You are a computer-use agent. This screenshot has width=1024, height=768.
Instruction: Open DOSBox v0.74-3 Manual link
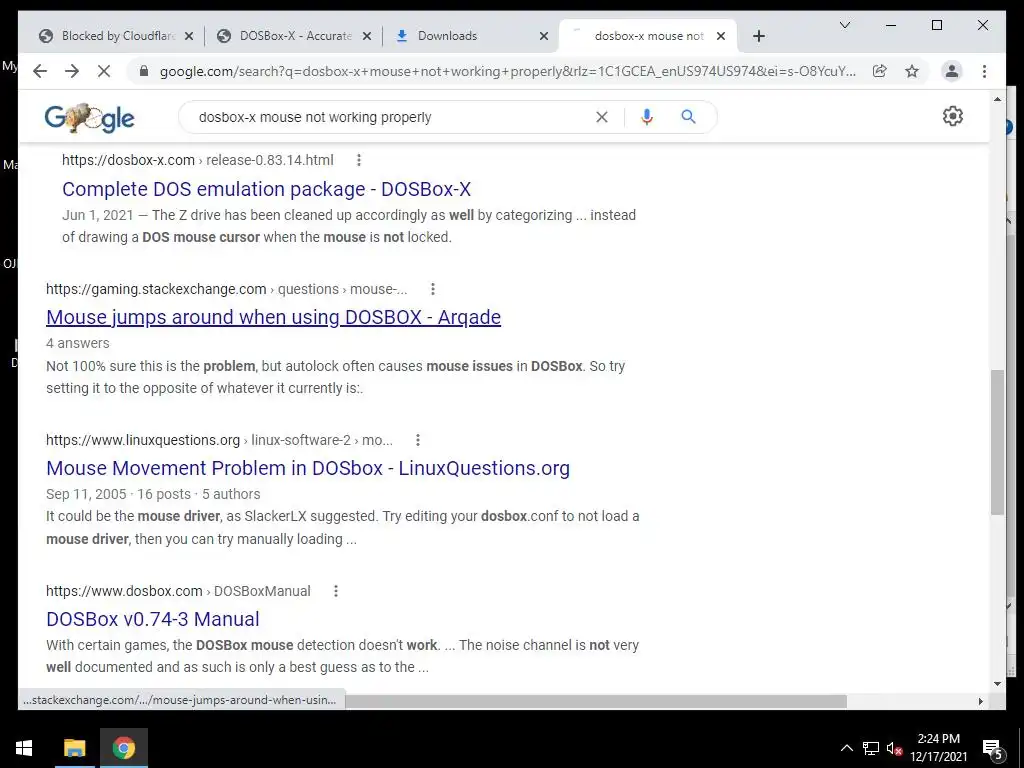click(x=153, y=619)
